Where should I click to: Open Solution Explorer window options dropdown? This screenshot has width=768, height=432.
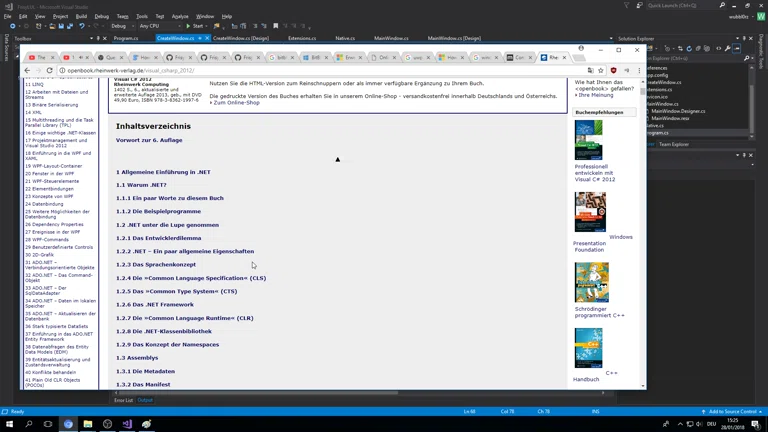point(738,38)
